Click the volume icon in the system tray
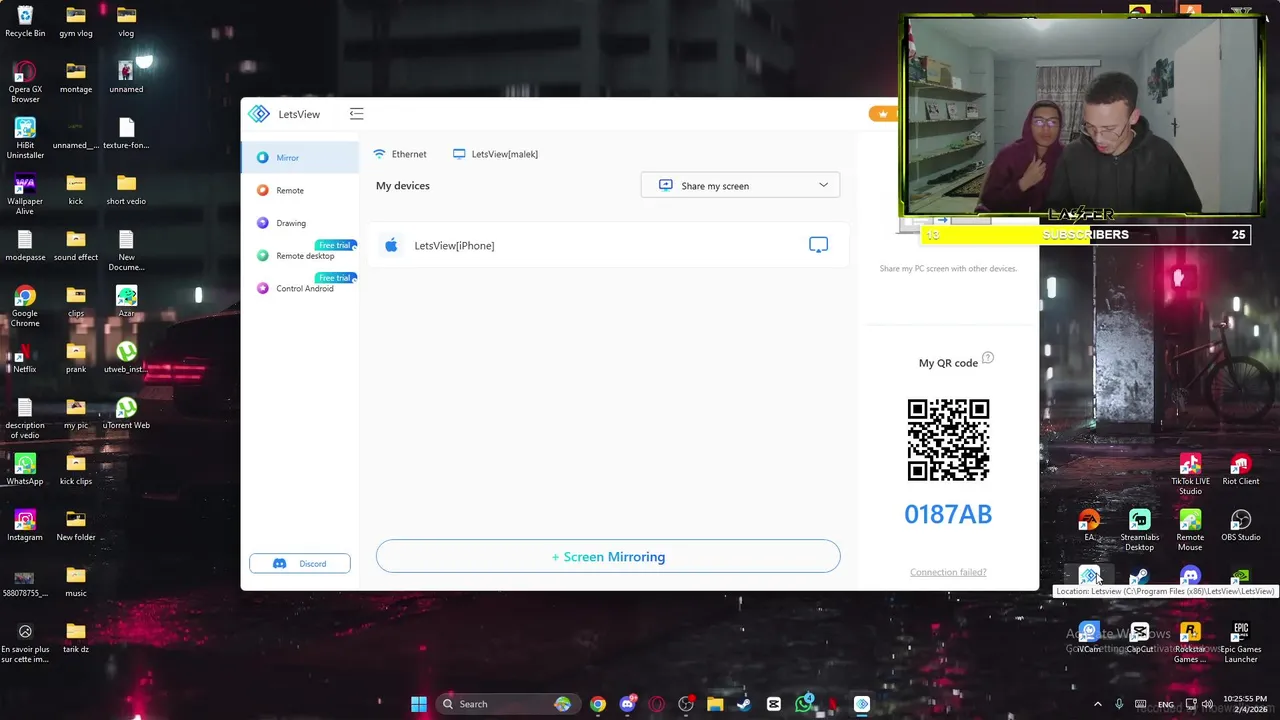Screen dimensions: 1280x720 tap(1207, 704)
